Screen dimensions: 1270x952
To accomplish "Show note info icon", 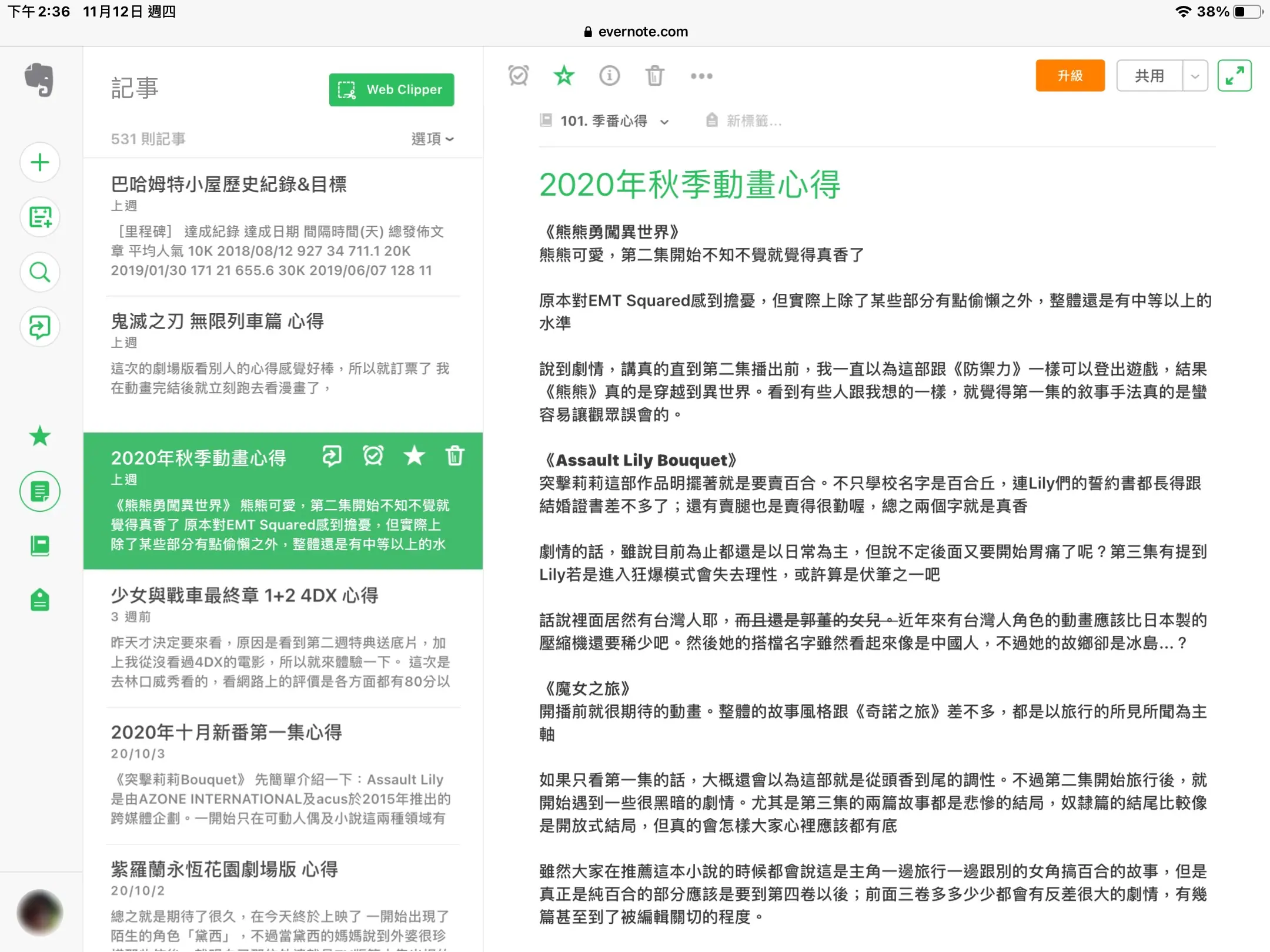I will pos(609,76).
